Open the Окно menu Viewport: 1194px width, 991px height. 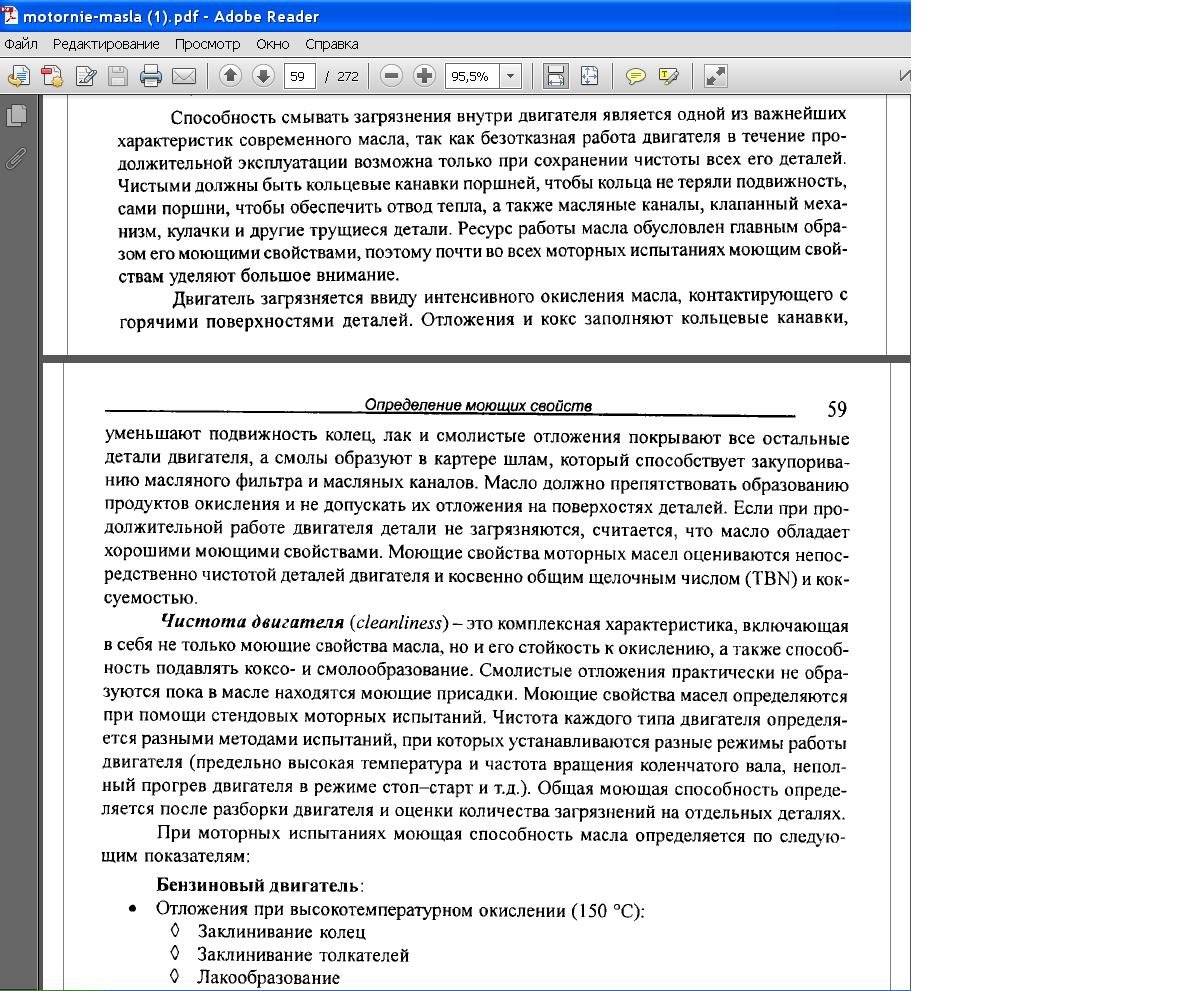[273, 44]
